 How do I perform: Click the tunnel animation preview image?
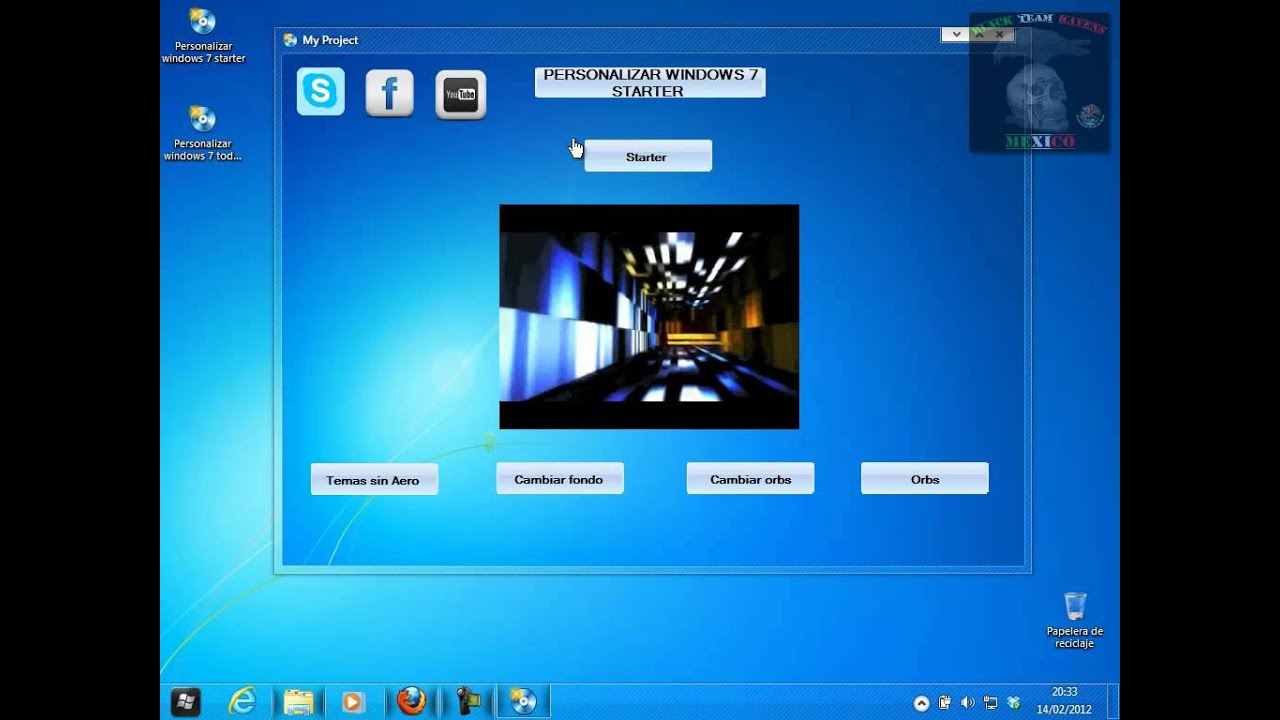coord(649,317)
